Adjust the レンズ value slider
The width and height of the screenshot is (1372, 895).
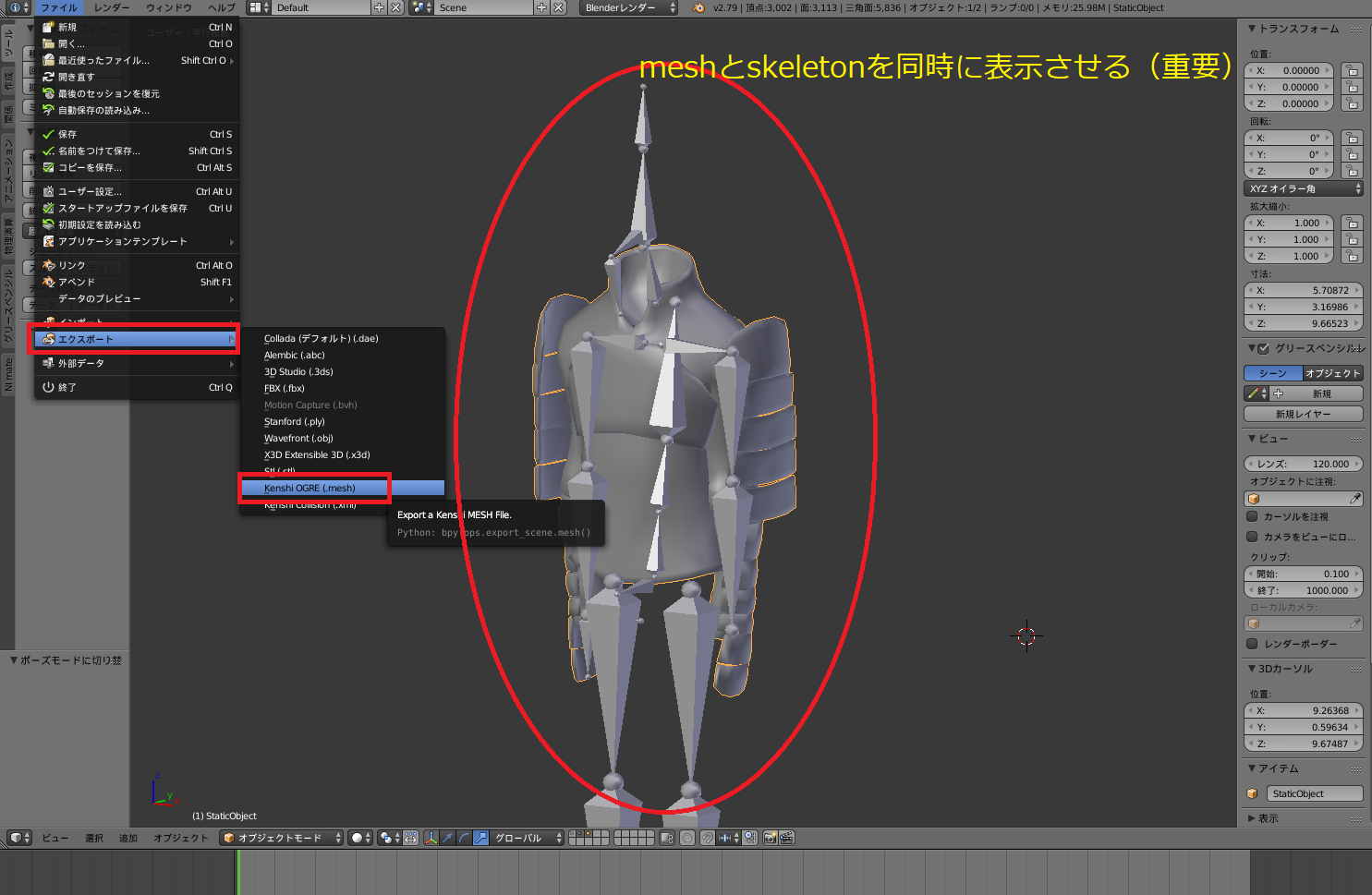[1304, 464]
